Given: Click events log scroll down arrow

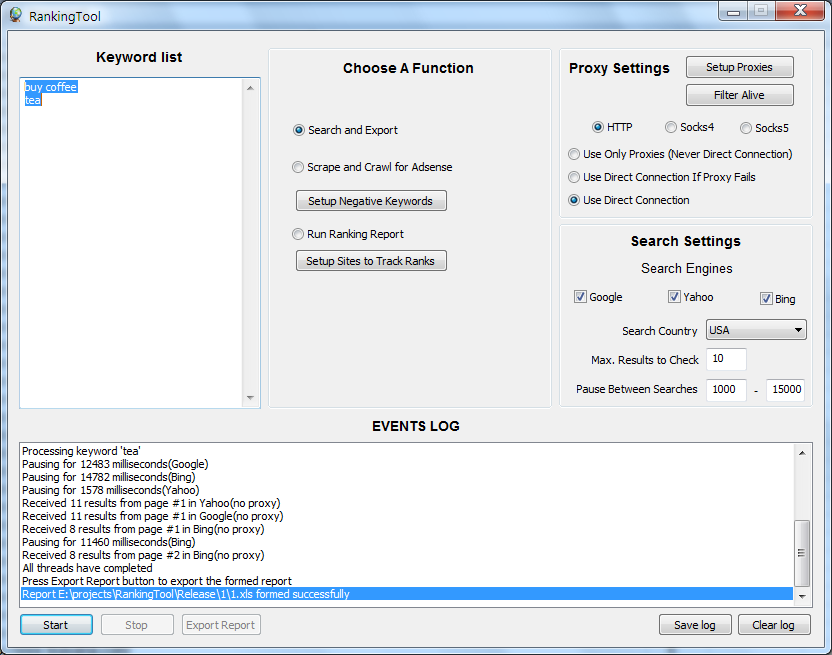Looking at the screenshot, I should tap(802, 597).
